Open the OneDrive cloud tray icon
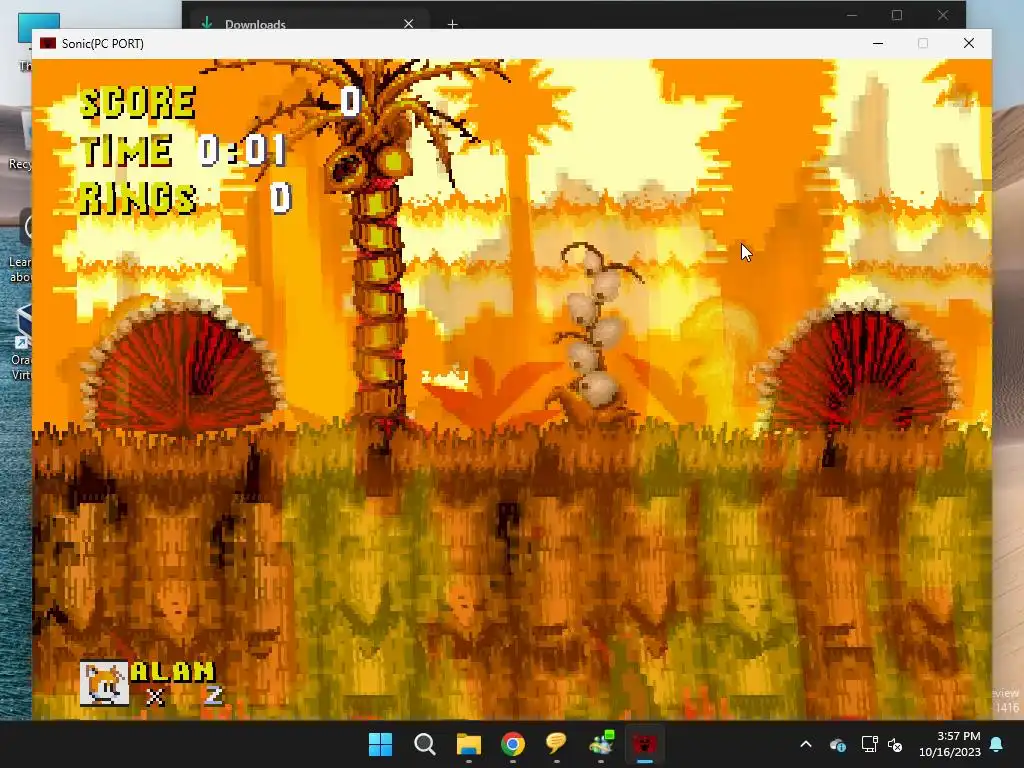1024x768 pixels. pyautogui.click(x=838, y=744)
